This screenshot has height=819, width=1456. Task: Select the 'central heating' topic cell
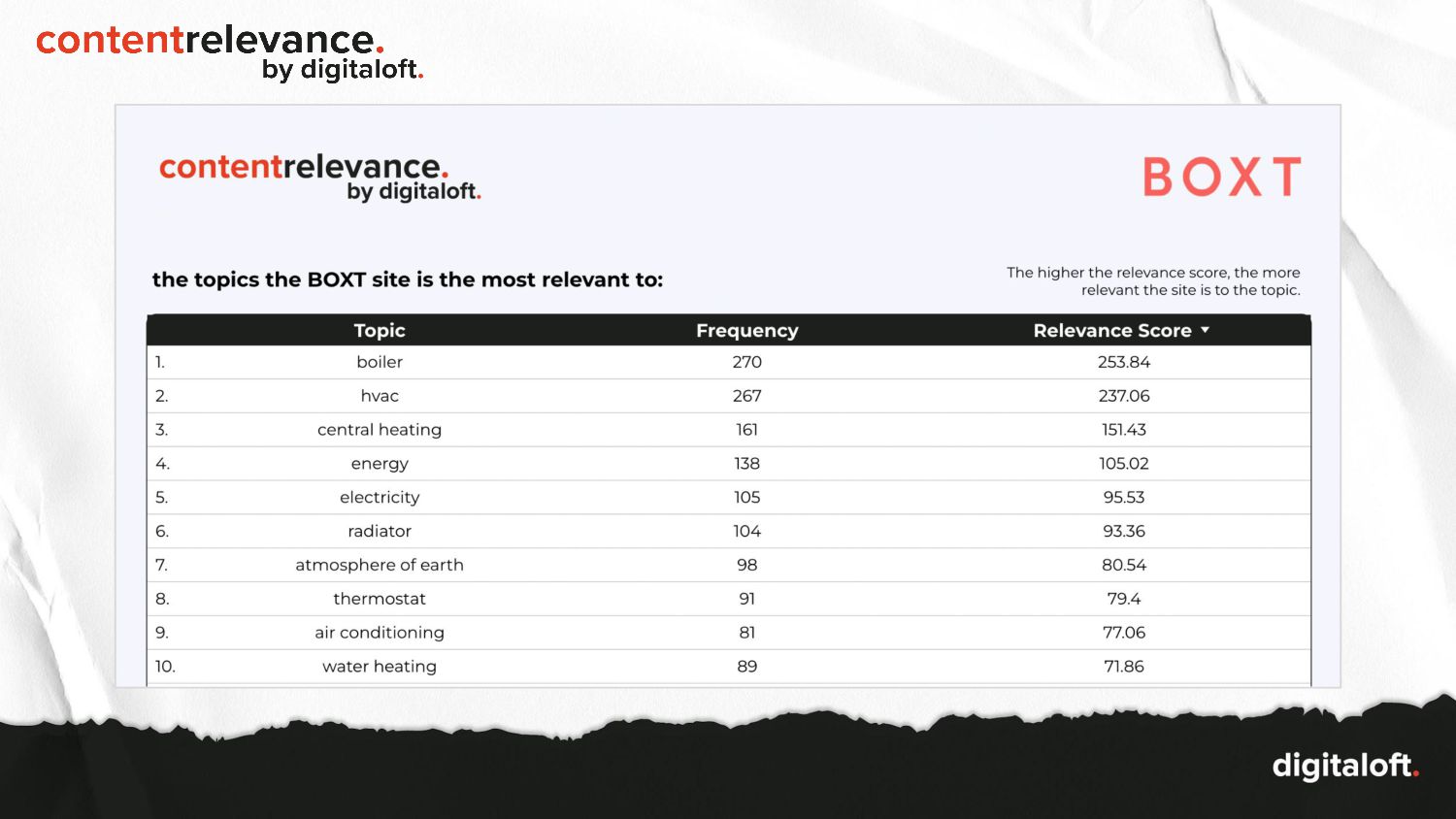click(380, 430)
